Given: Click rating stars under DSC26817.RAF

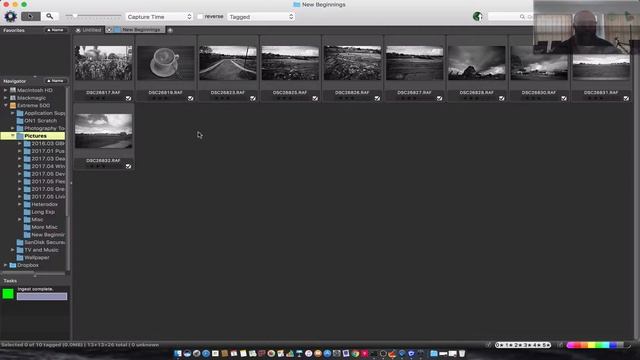Looking at the screenshot, I should click(98, 98).
